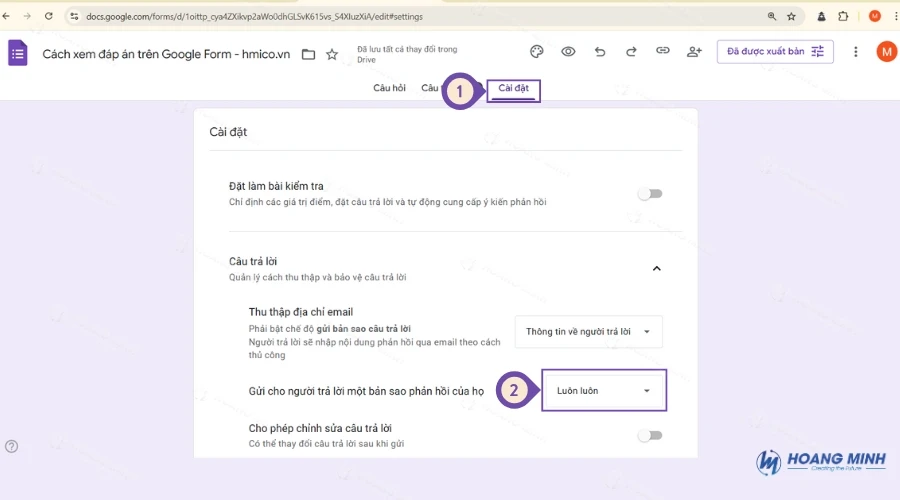Open the Chrome profile avatar in toolbar
This screenshot has height=500, width=900.
click(875, 16)
